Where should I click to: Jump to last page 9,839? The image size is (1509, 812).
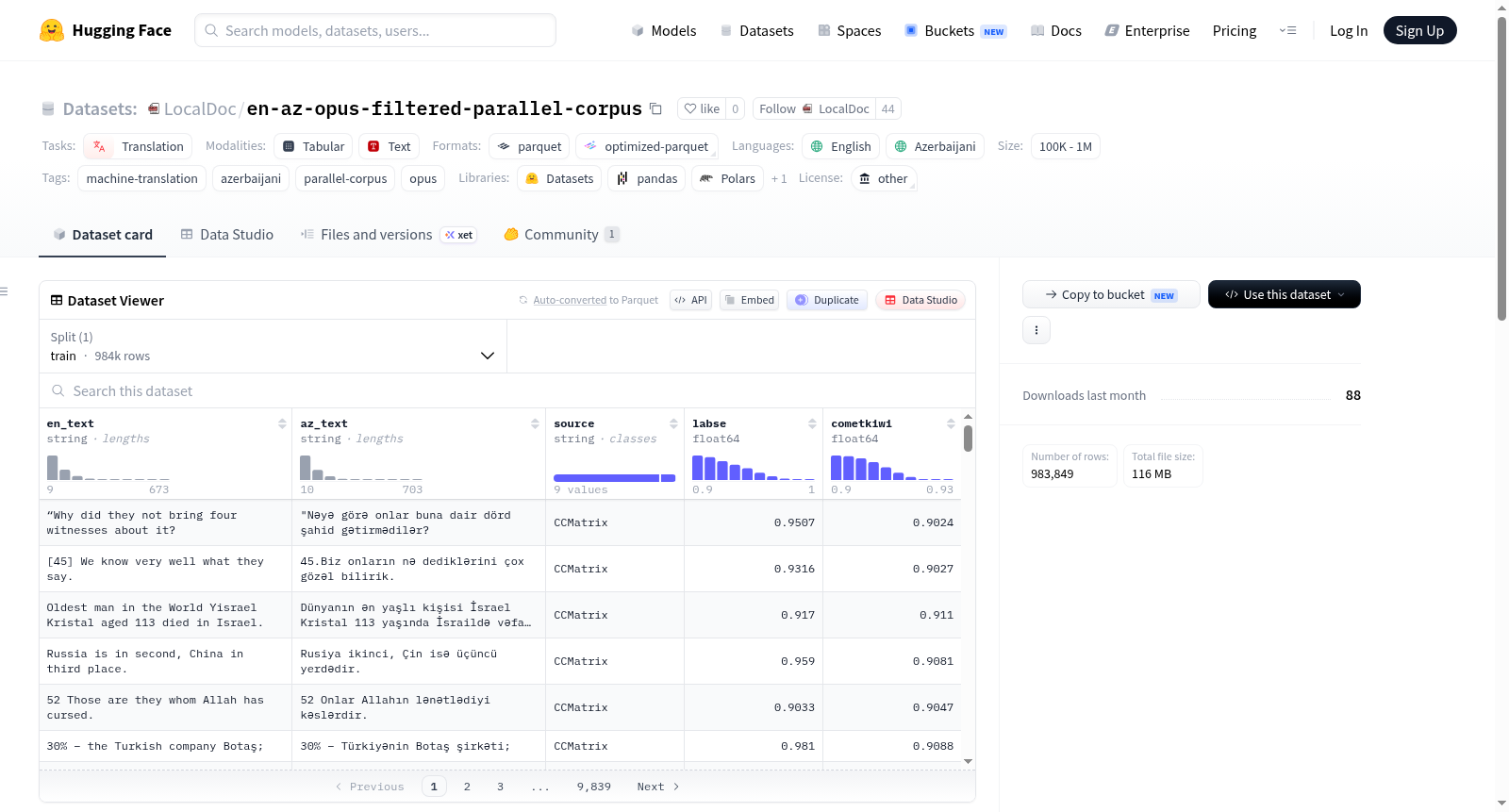pos(594,787)
